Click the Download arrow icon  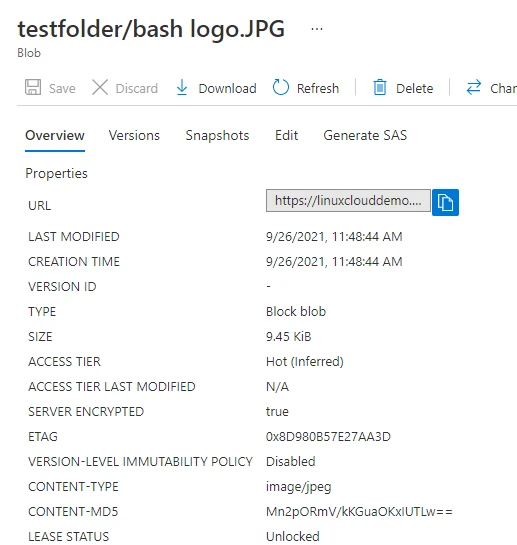tap(182, 87)
